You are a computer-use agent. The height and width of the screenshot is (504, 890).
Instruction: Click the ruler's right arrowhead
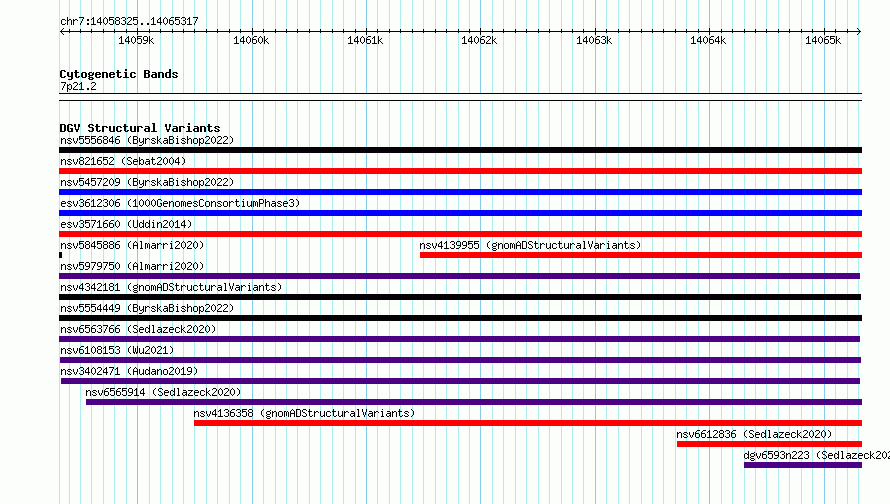[859, 31]
